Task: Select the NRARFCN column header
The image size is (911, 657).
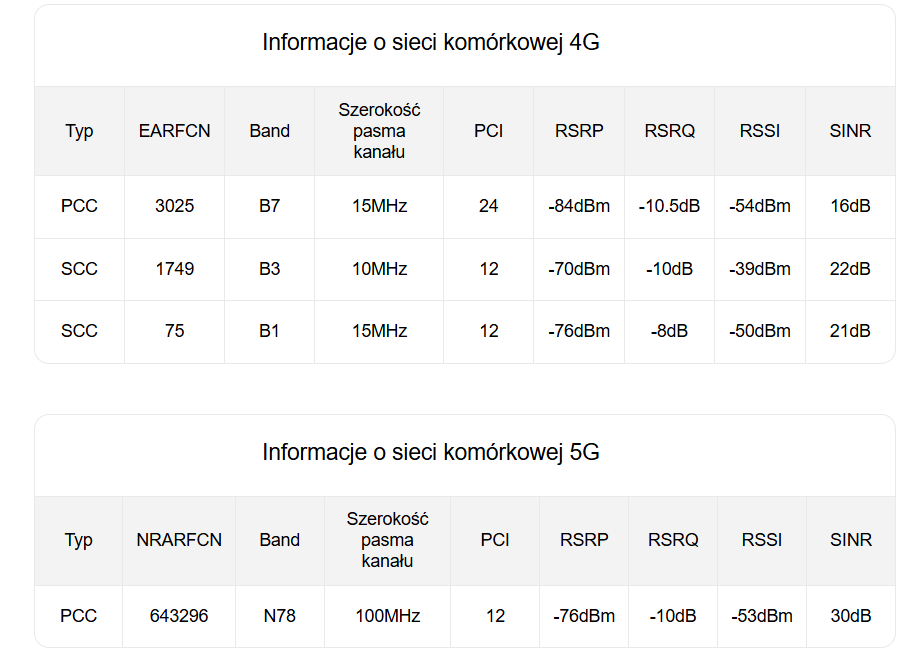Action: 179,540
